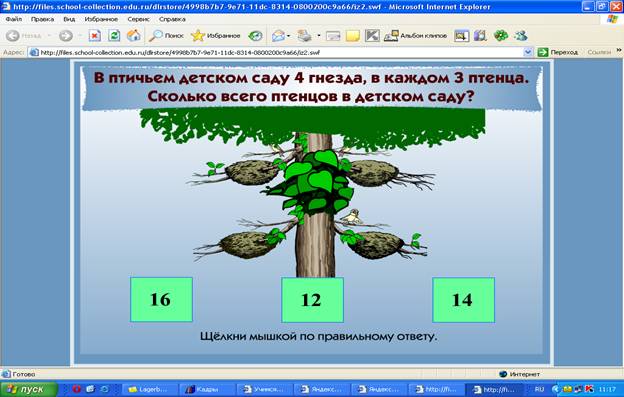
Task: Click the Messenger people toolbar icon
Action: (521, 36)
